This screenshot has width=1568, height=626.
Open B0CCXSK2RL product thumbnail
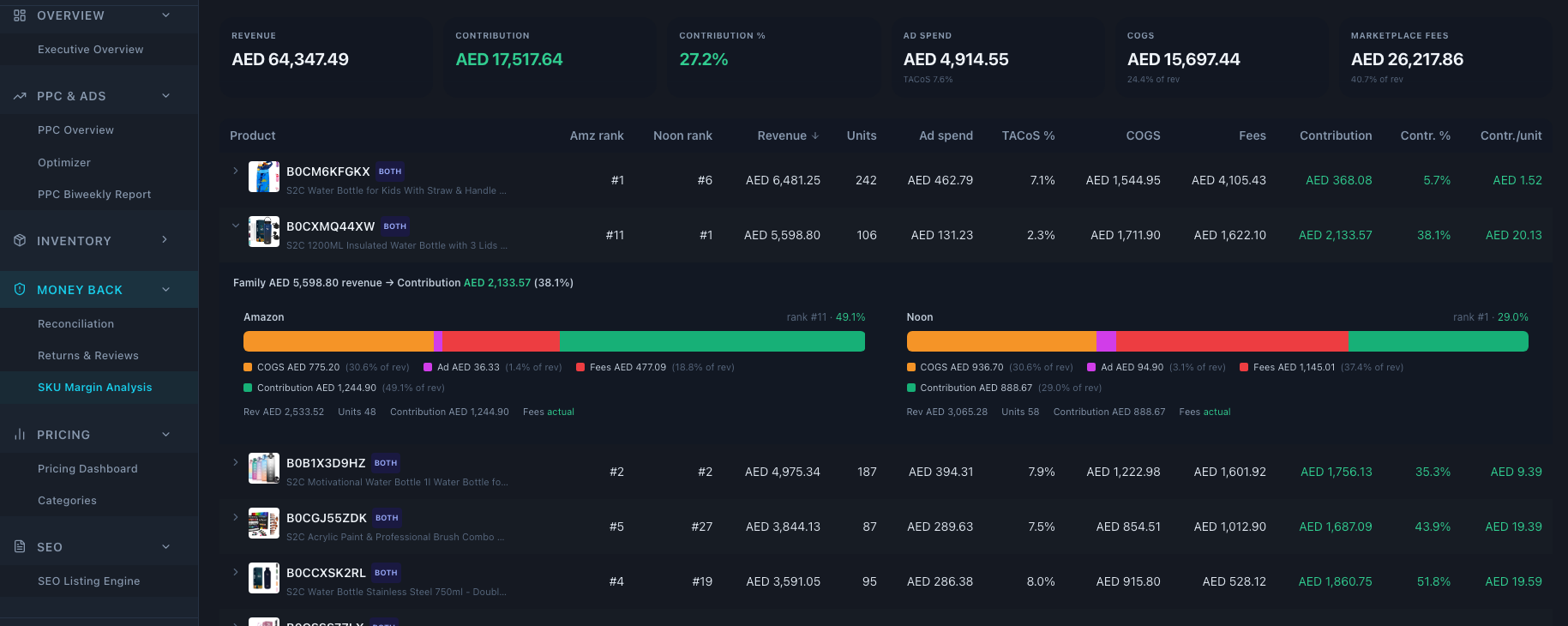pyautogui.click(x=264, y=578)
